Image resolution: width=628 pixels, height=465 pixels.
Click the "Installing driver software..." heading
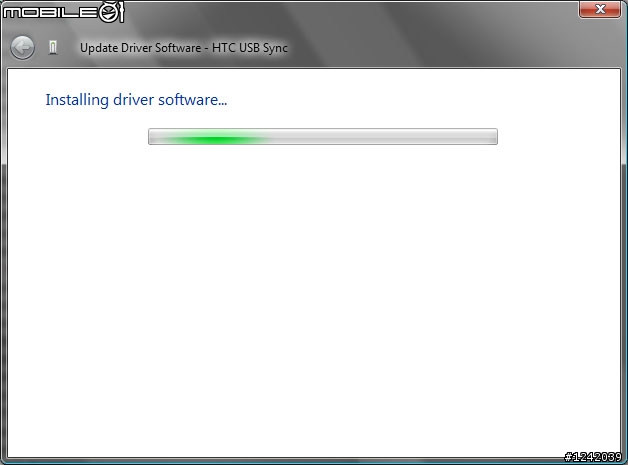tap(136, 100)
